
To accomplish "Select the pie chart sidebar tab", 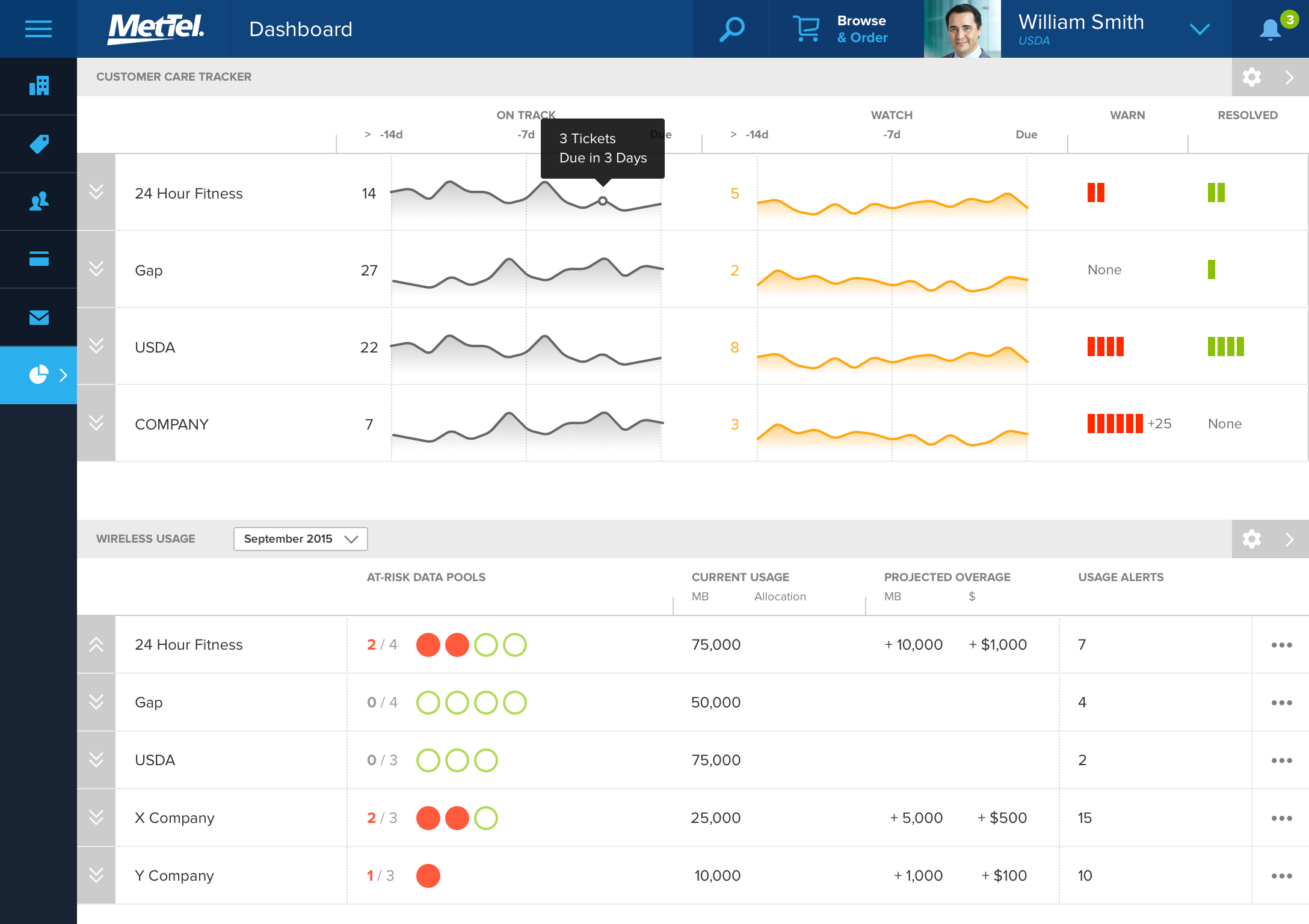I will point(38,375).
